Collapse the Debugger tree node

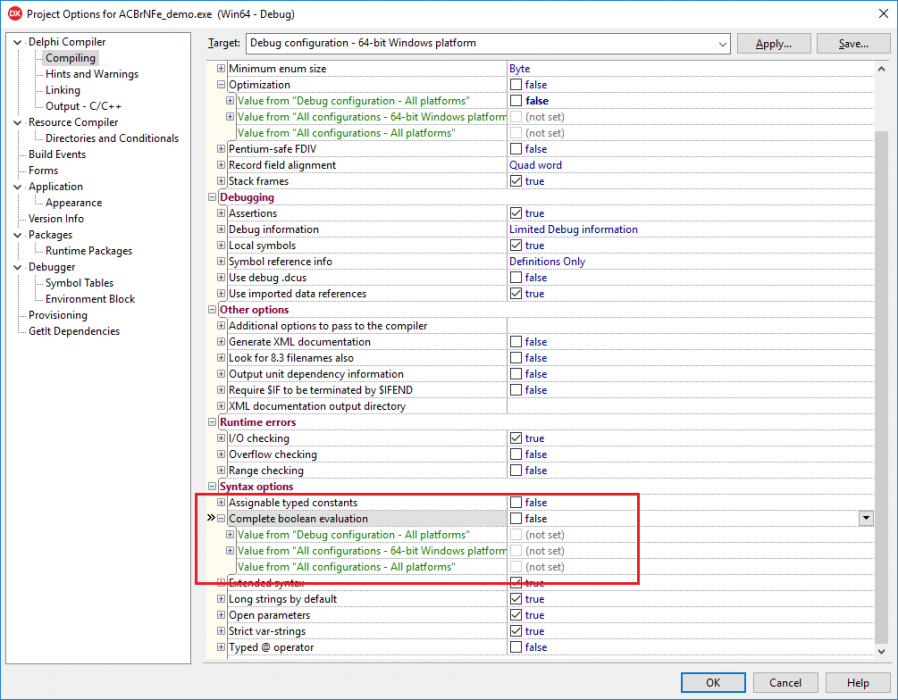[18, 267]
